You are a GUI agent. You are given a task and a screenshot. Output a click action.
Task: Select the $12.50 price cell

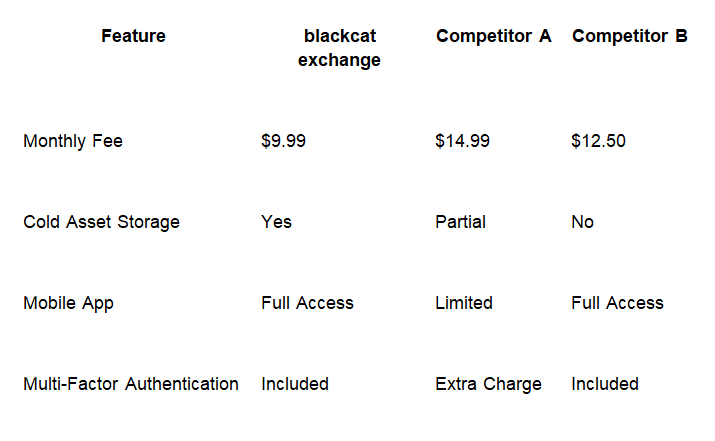pyautogui.click(x=598, y=141)
